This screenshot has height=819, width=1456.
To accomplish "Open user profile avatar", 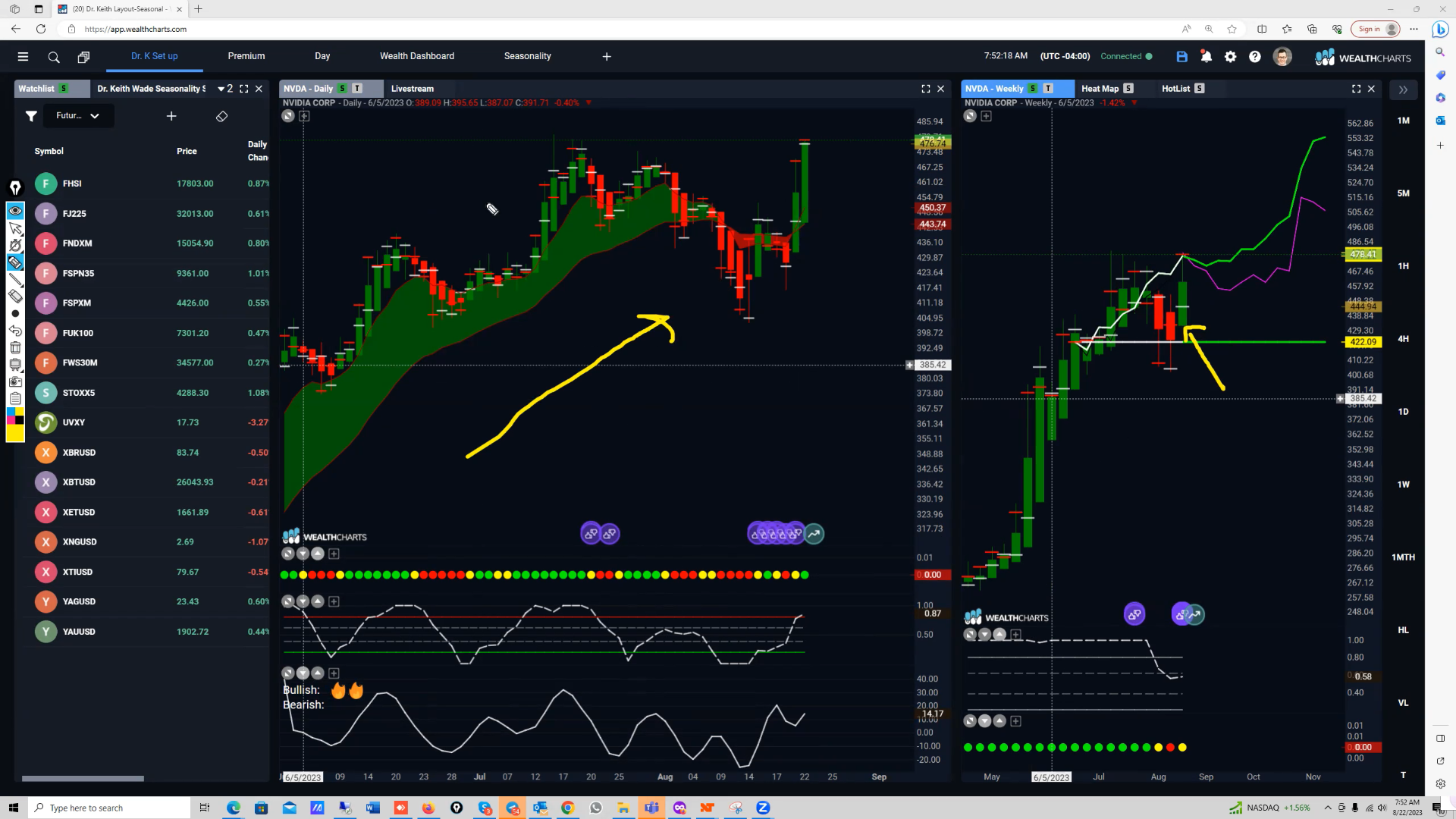I will (x=1282, y=57).
